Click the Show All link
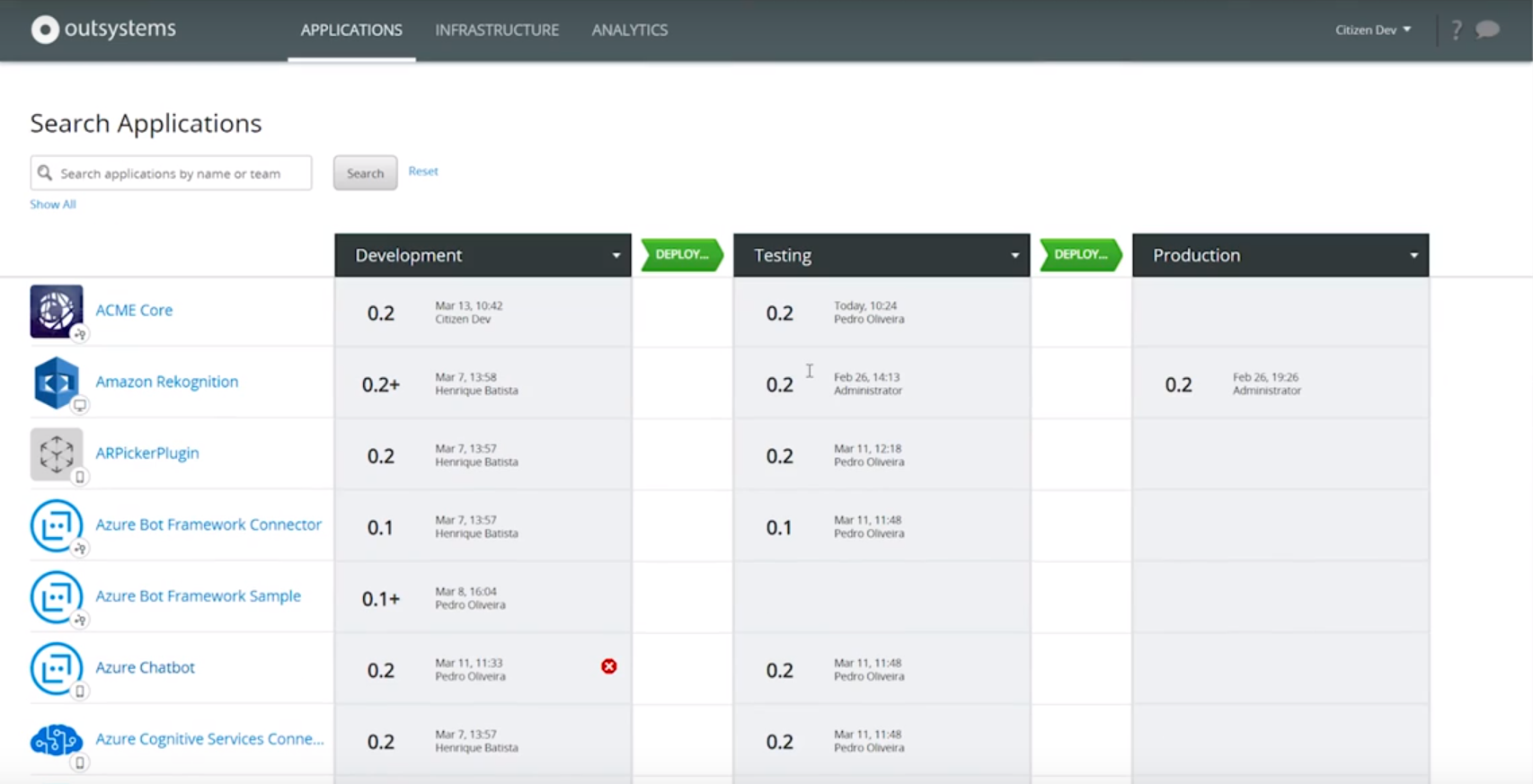Image resolution: width=1533 pixels, height=784 pixels. click(53, 204)
